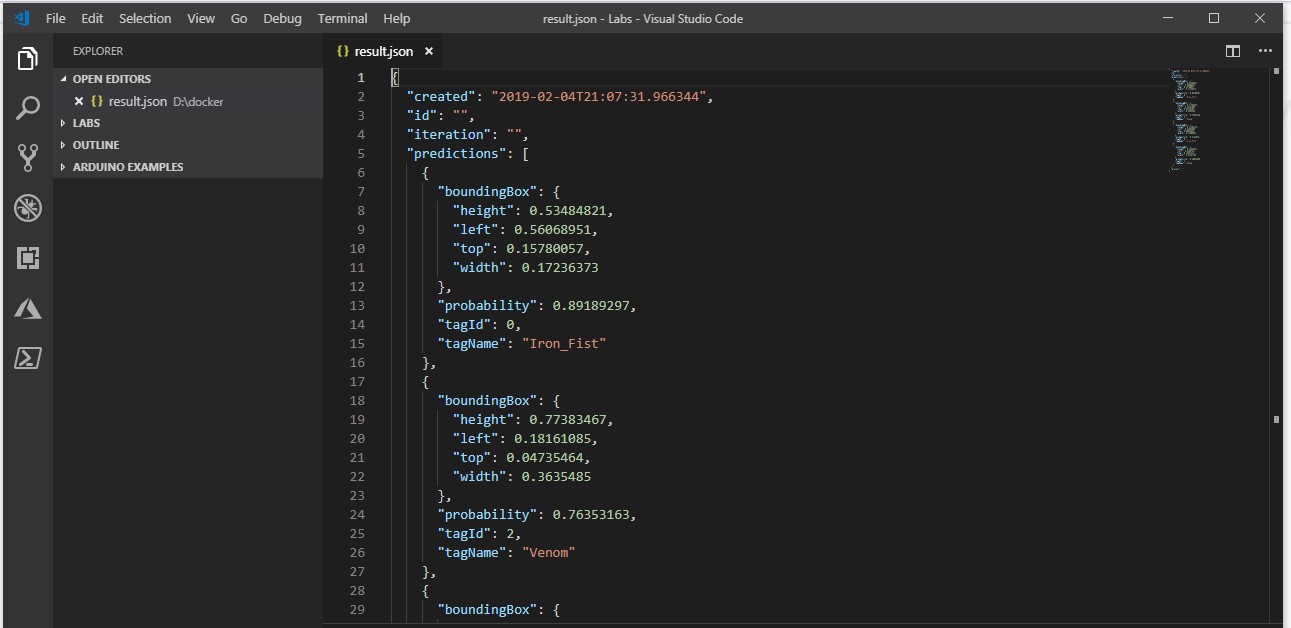Click the Split Editor icon
The width and height of the screenshot is (1291, 628).
tap(1232, 50)
